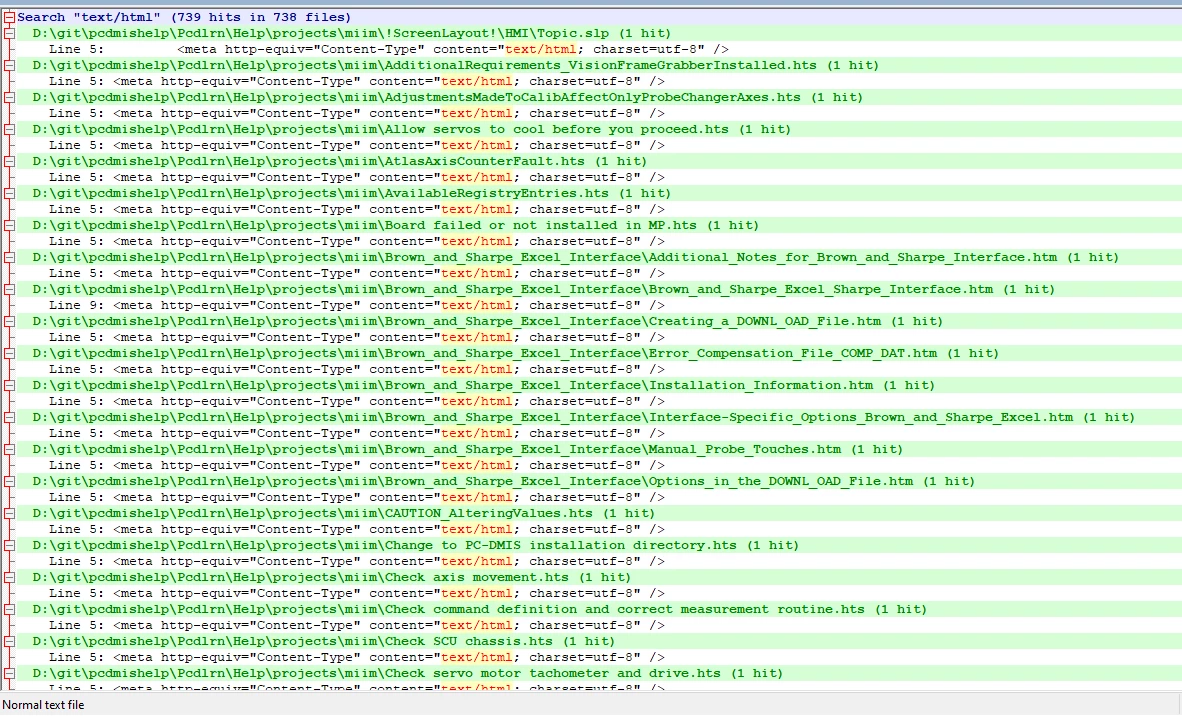
Task: Collapse Error_Compensation_File_COMP_DAT.htm result
Action: [9, 353]
